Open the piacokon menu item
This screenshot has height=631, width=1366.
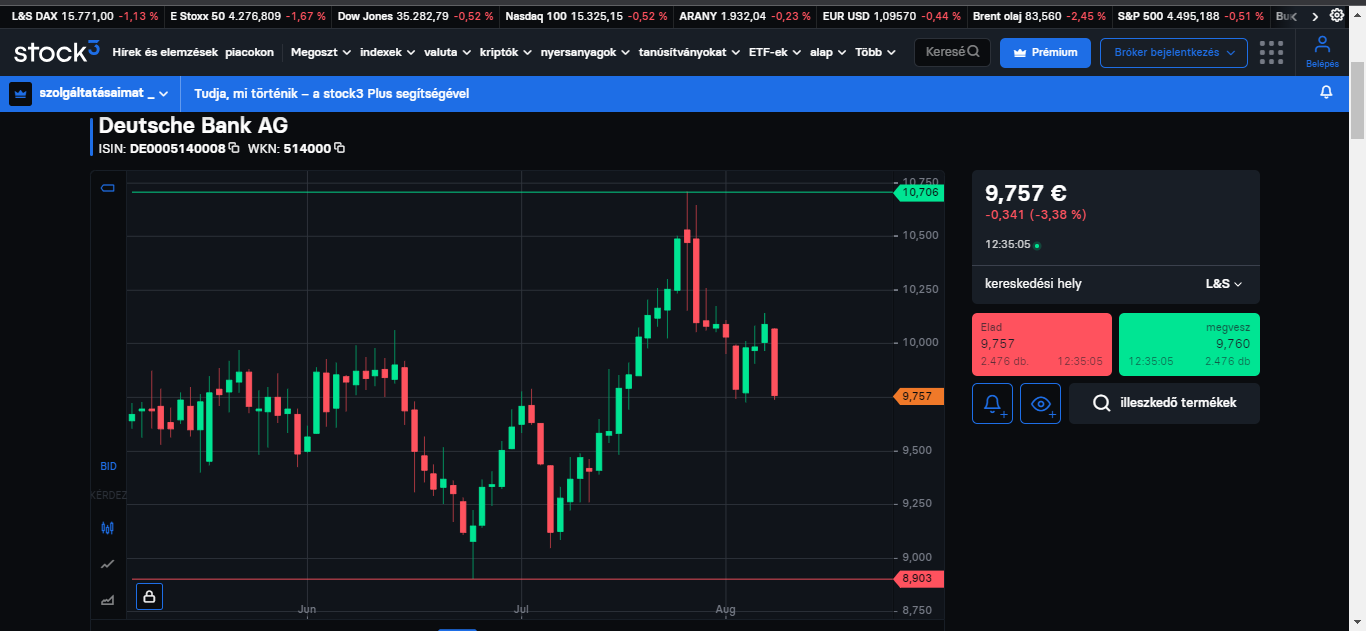pyautogui.click(x=250, y=52)
